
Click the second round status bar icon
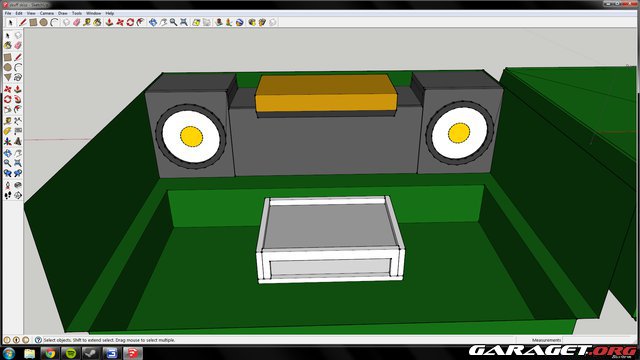pyautogui.click(x=16, y=340)
